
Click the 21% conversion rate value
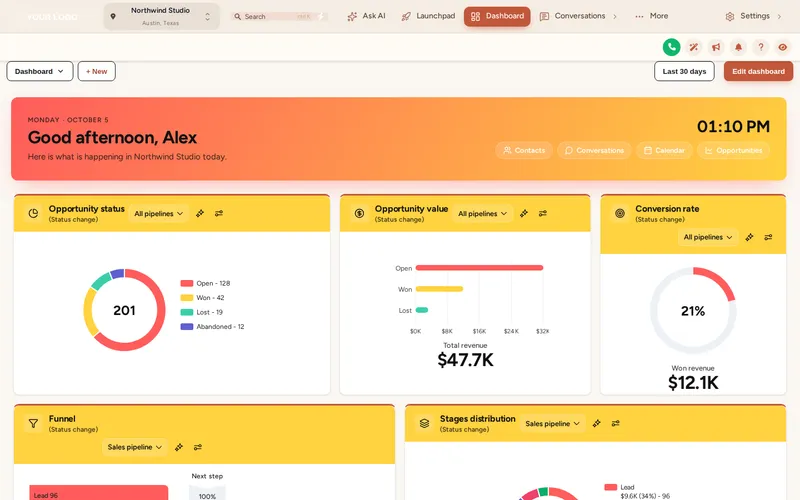693,311
